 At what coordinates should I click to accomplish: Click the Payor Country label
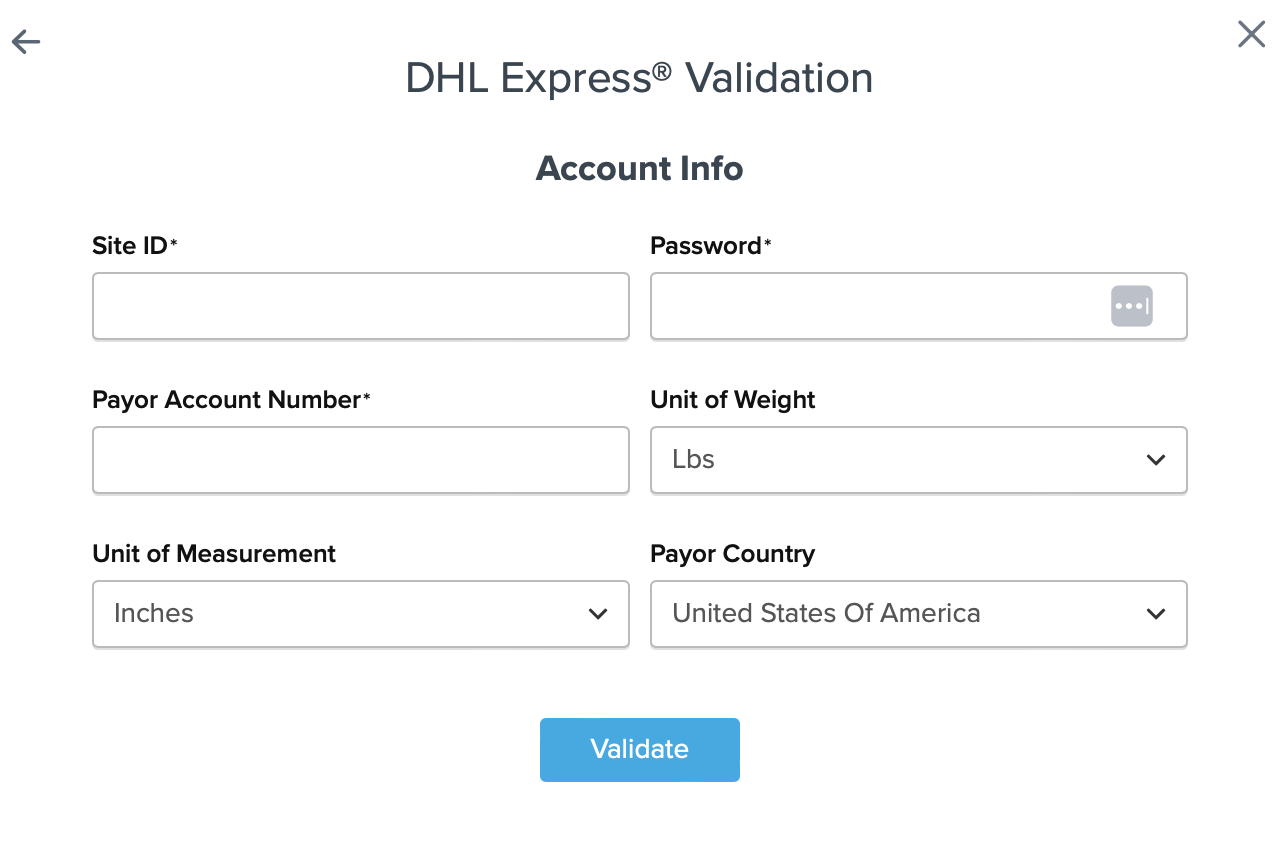tap(732, 554)
